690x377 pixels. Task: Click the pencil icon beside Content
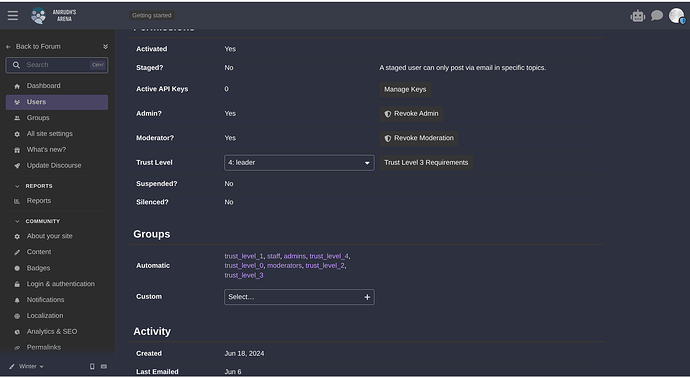click(x=17, y=253)
